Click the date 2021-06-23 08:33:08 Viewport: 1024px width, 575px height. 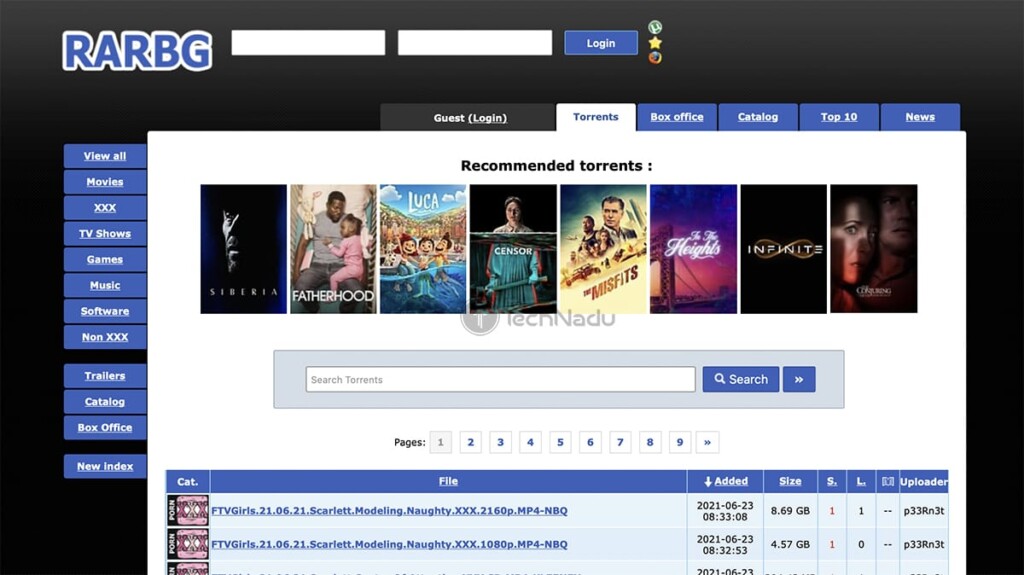(x=725, y=511)
